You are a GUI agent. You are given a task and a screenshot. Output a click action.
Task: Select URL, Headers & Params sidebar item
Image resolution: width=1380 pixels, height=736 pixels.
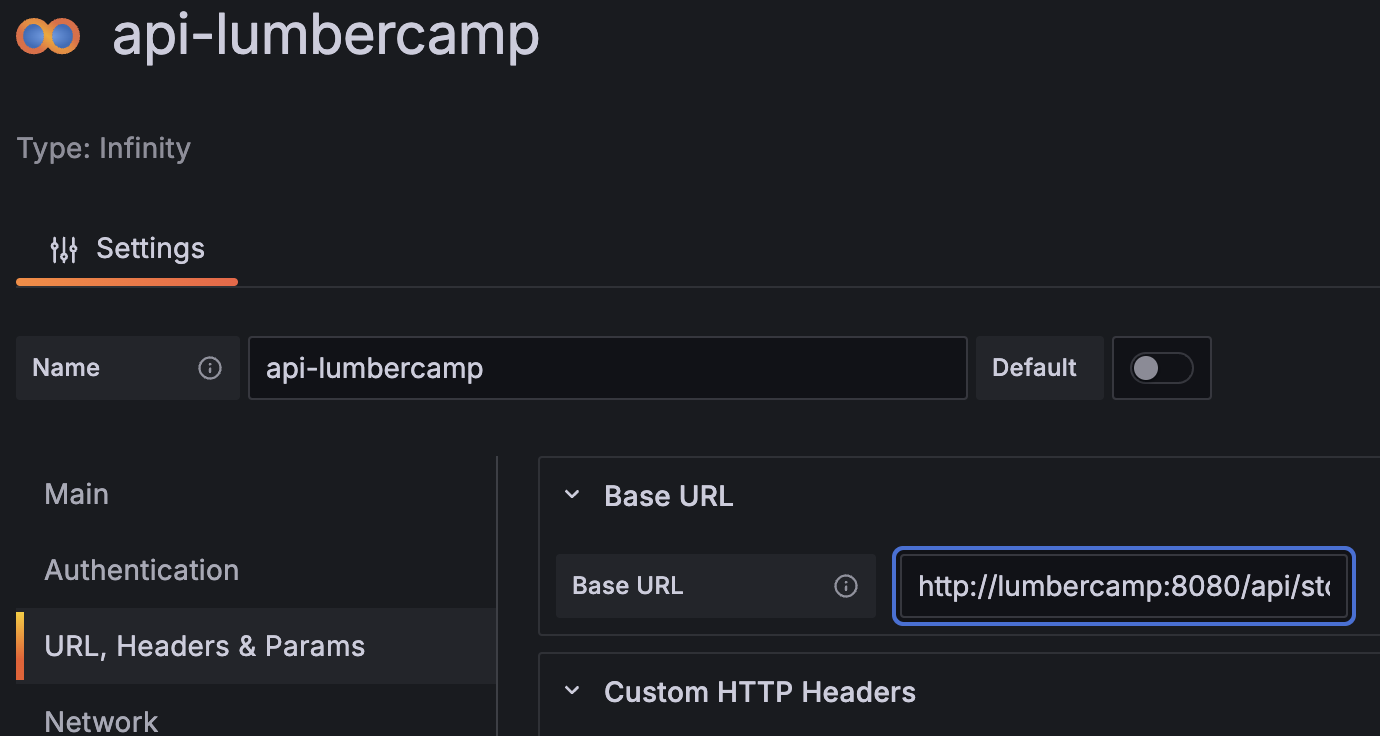(x=205, y=646)
